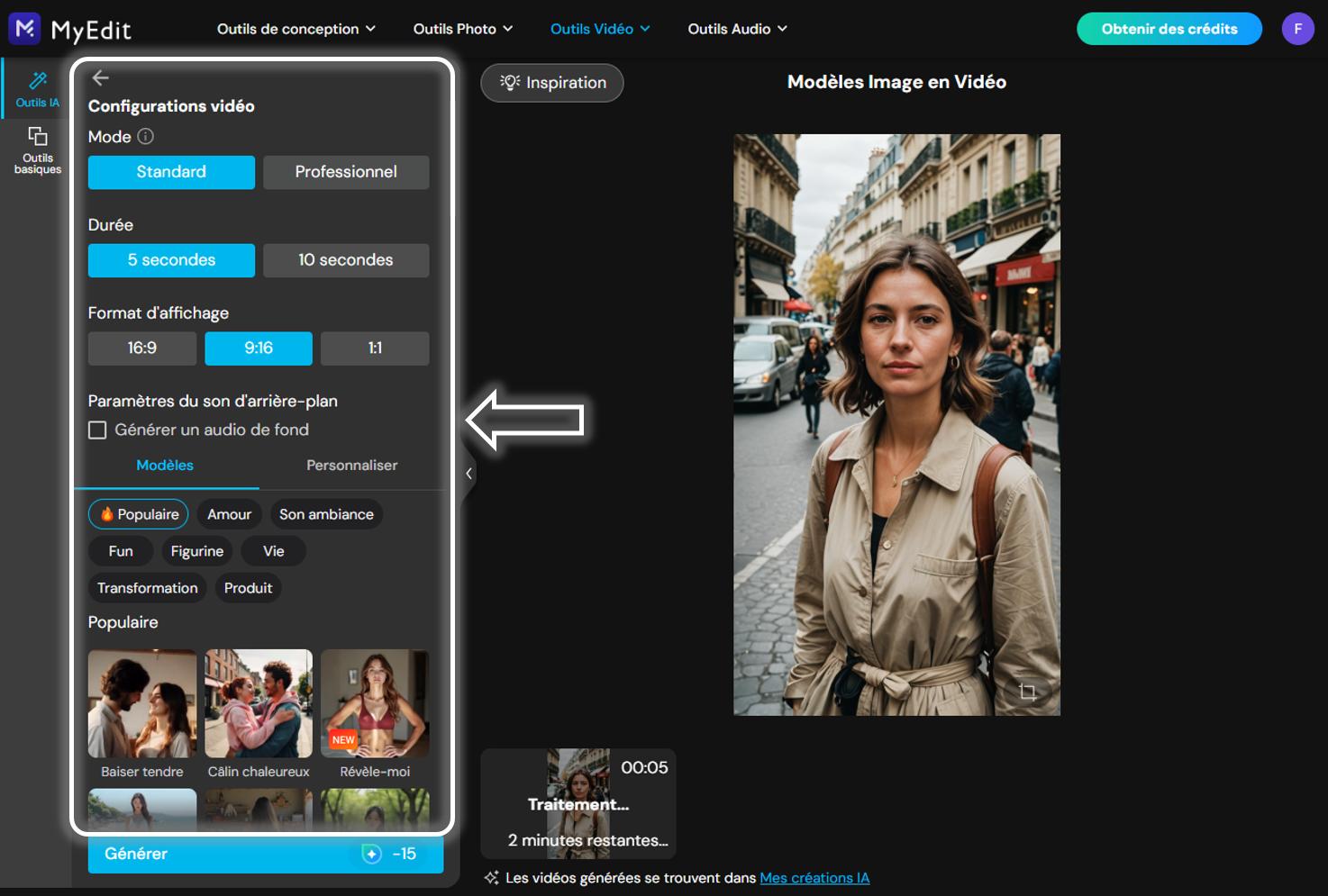Select the Baiser tendre template thumbnail
1328x896 pixels.
click(x=141, y=703)
